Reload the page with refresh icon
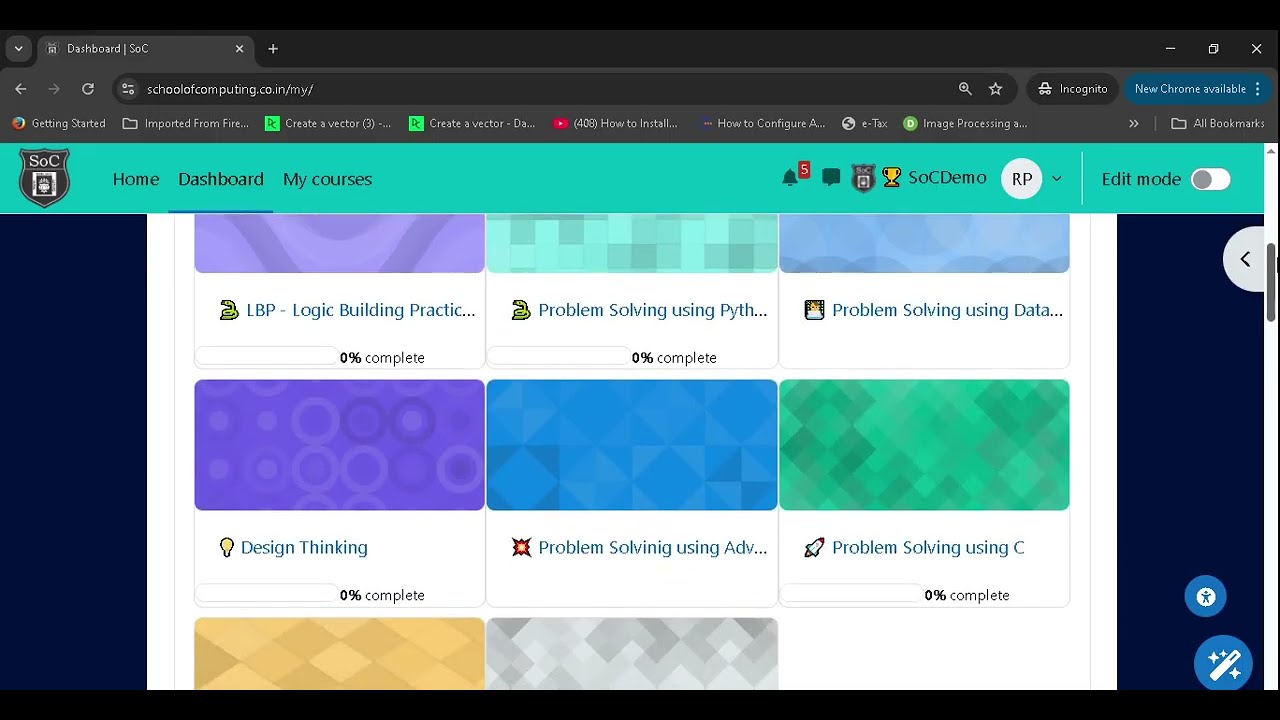This screenshot has height=720, width=1280. 88,89
